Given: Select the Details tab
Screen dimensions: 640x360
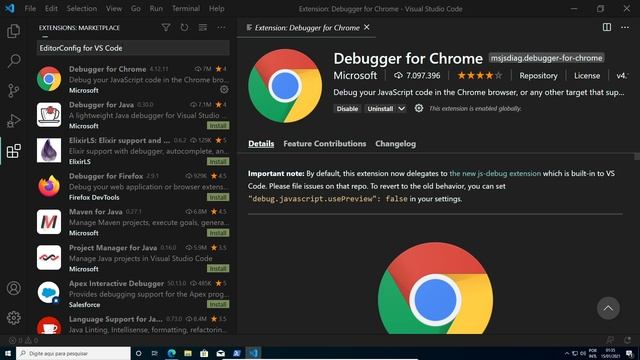Looking at the screenshot, I should (261, 144).
